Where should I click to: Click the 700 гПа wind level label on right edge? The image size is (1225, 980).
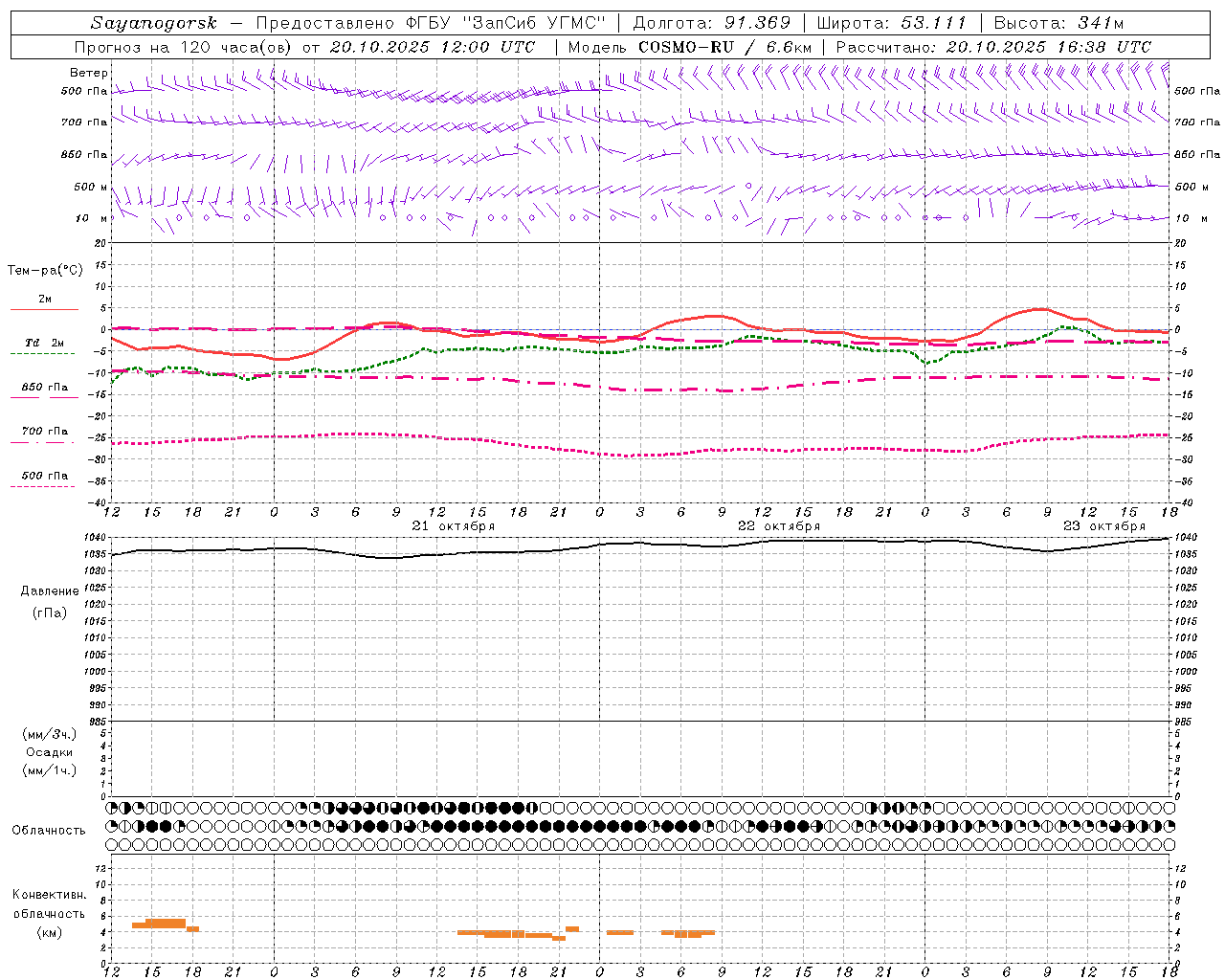1197,122
